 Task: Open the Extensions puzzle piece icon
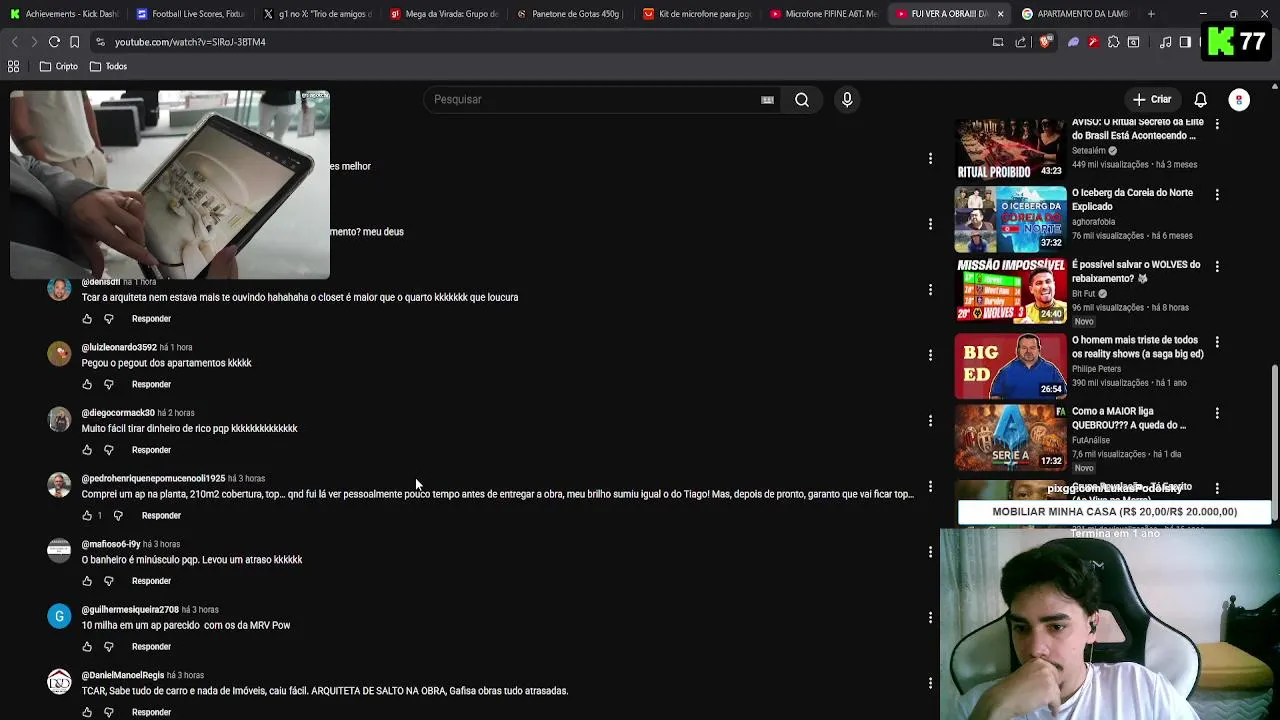click(1113, 42)
